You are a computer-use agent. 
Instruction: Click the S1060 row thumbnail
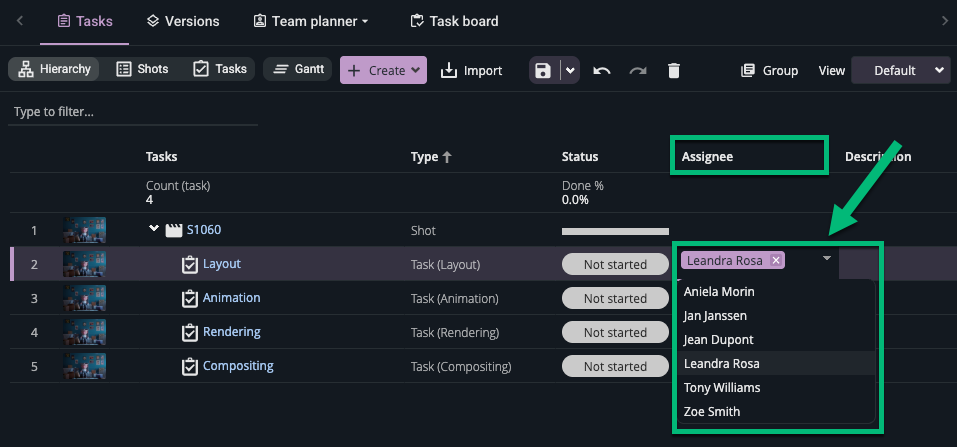click(x=84, y=230)
